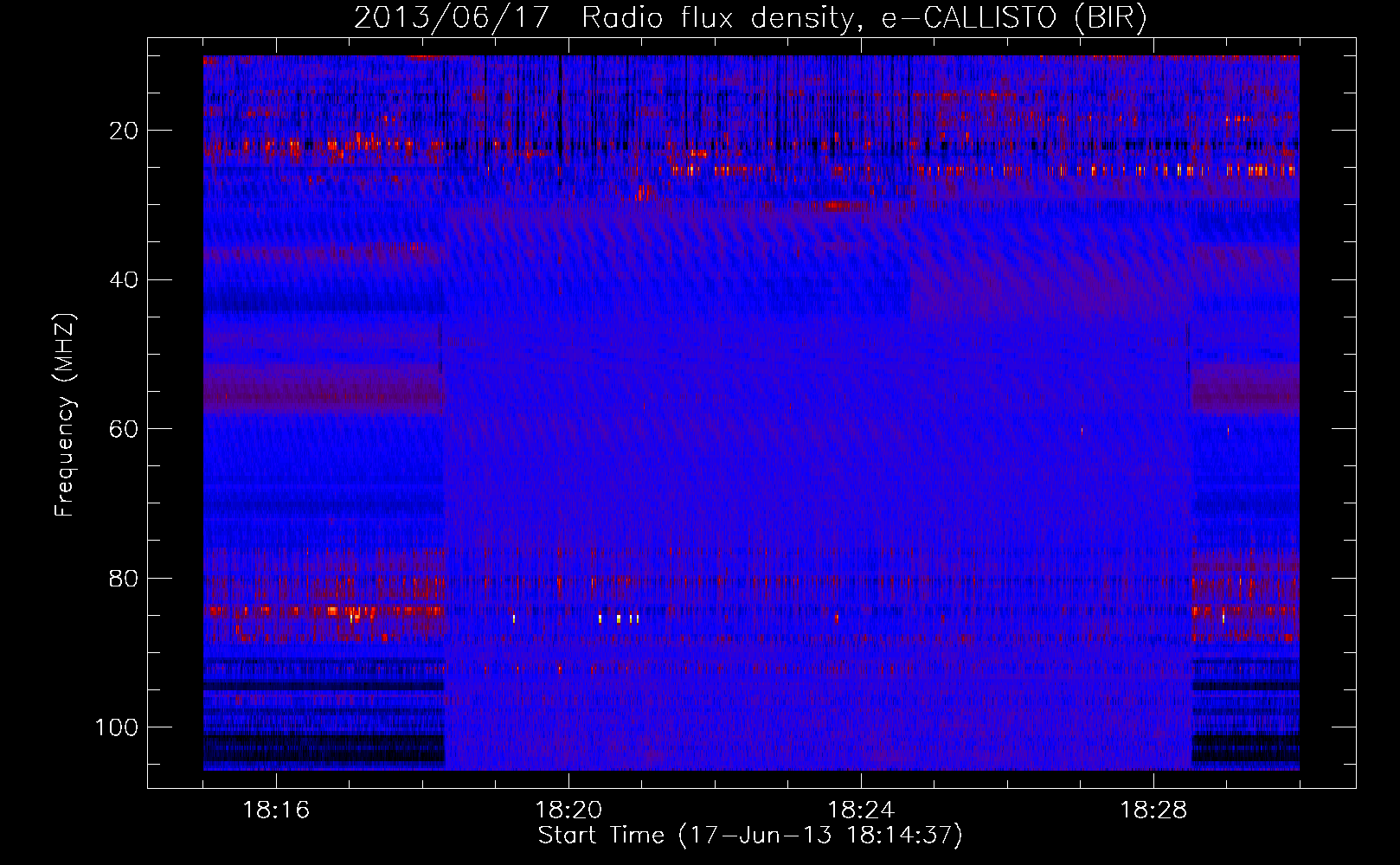Click the 40 MHz frequency tick label

tap(124, 280)
